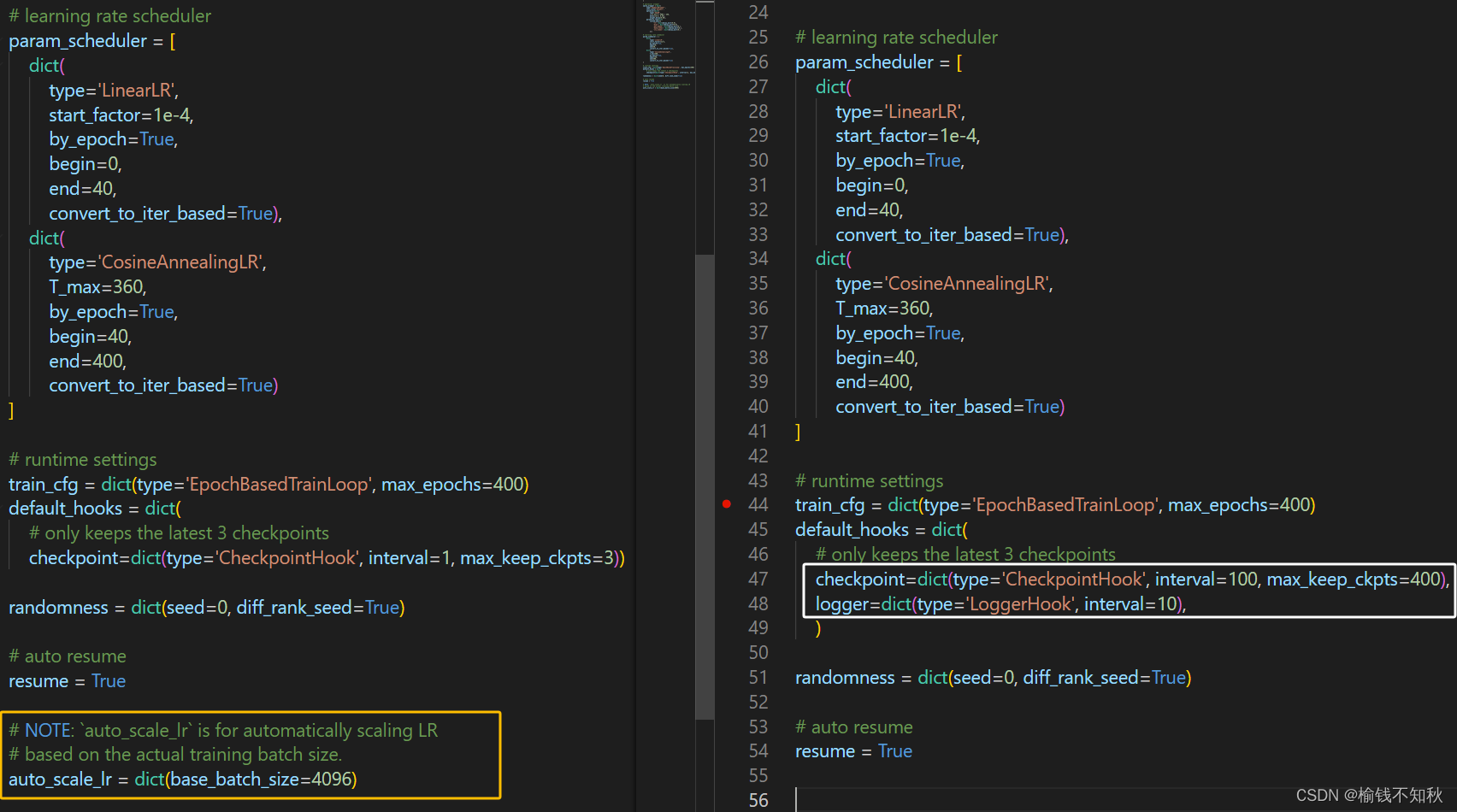Click 'randomness' on line 51
The width and height of the screenshot is (1457, 812).
(845, 678)
